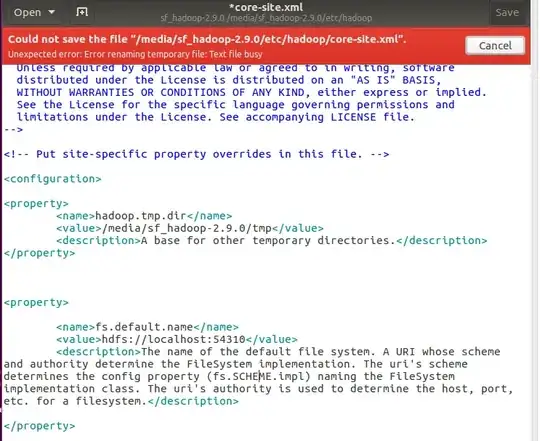Click the line starting 'determines the config property'
Screen dimensions: 540x441
(229, 376)
